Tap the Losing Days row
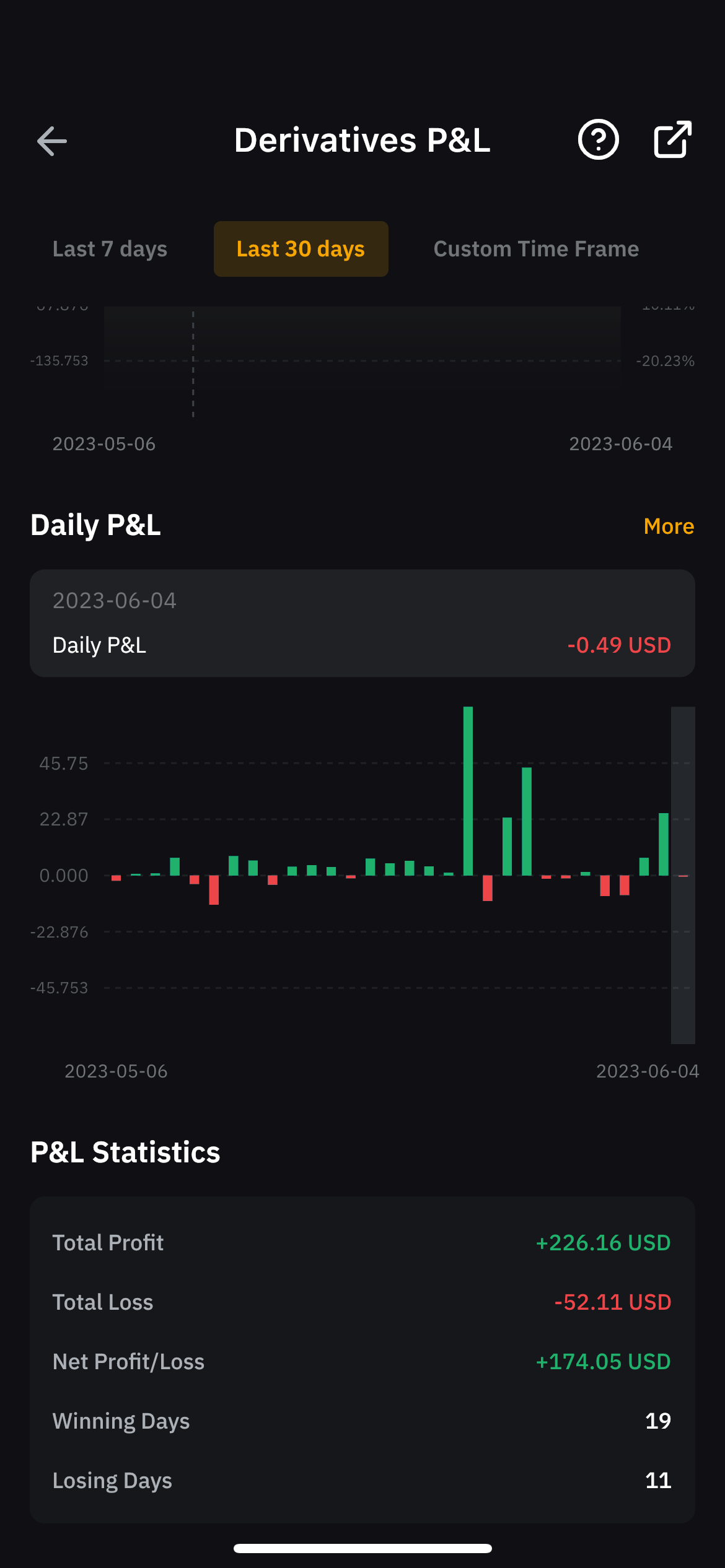The height and width of the screenshot is (1568, 725). (362, 1481)
